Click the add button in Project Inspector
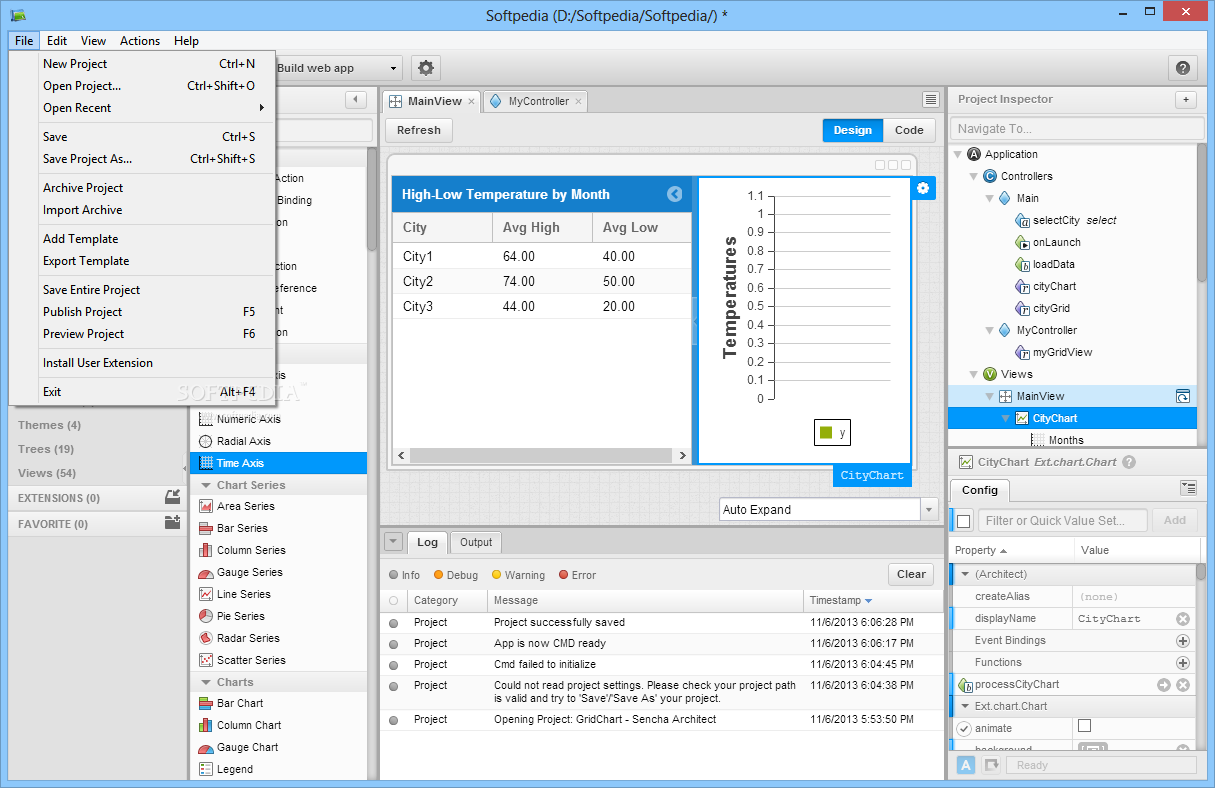This screenshot has width=1215, height=788. coord(1185,99)
